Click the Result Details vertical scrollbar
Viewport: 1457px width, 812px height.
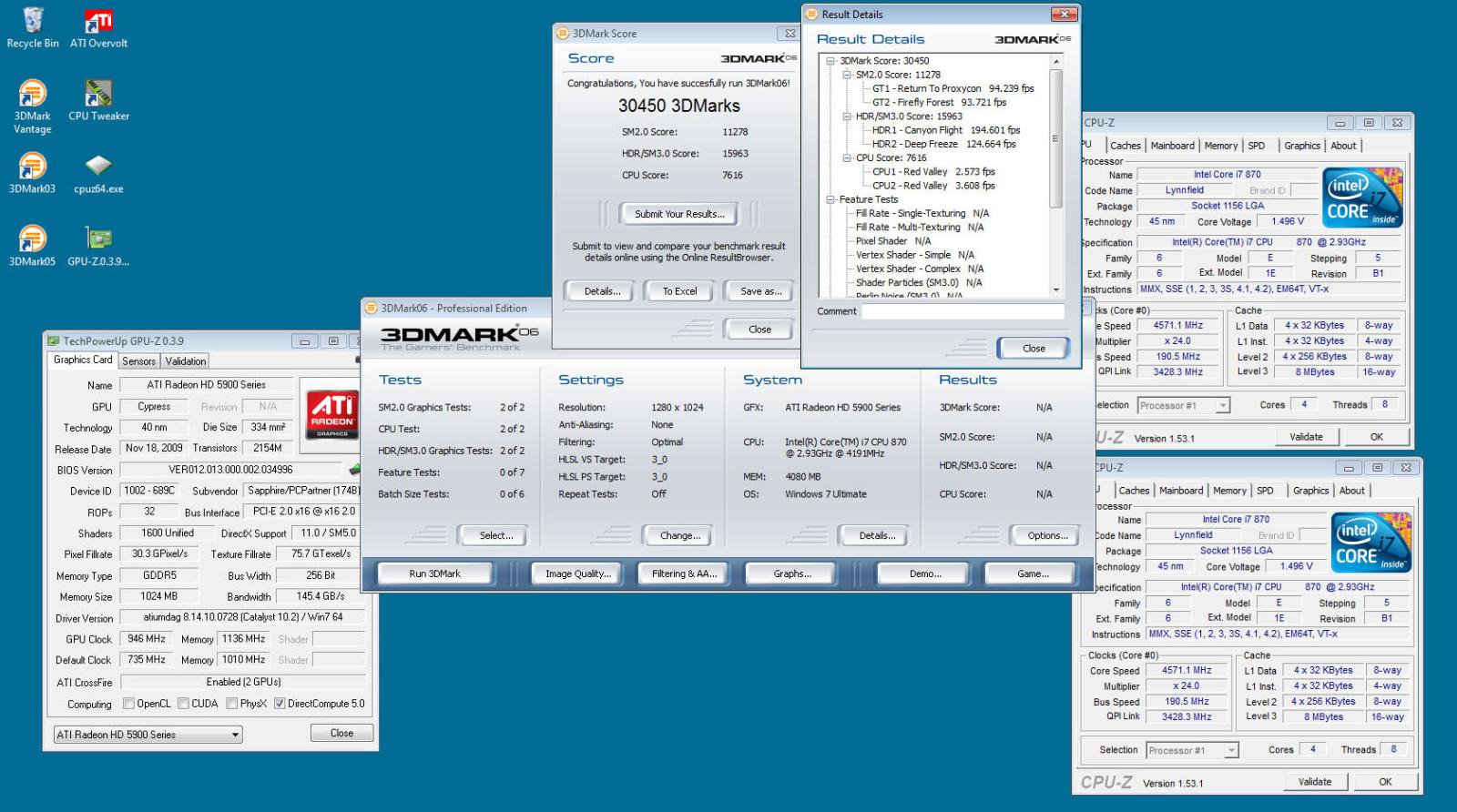coord(1055,175)
